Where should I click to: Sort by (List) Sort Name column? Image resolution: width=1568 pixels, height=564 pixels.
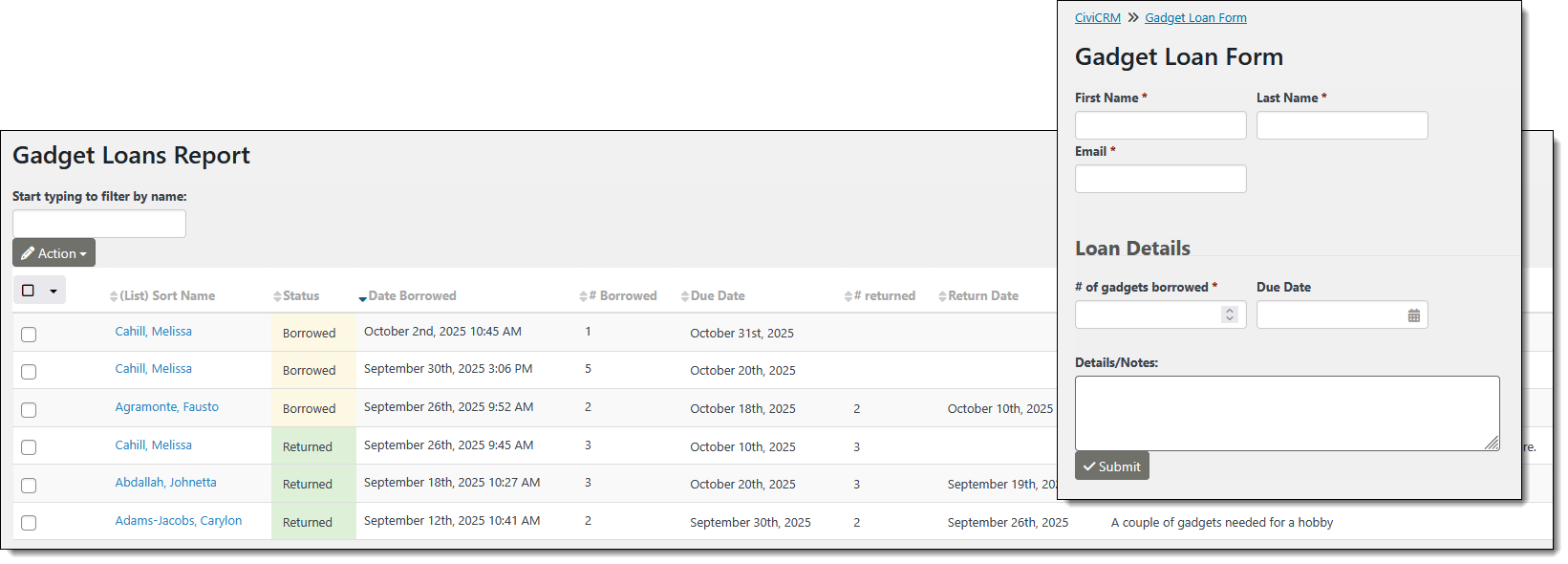click(166, 296)
